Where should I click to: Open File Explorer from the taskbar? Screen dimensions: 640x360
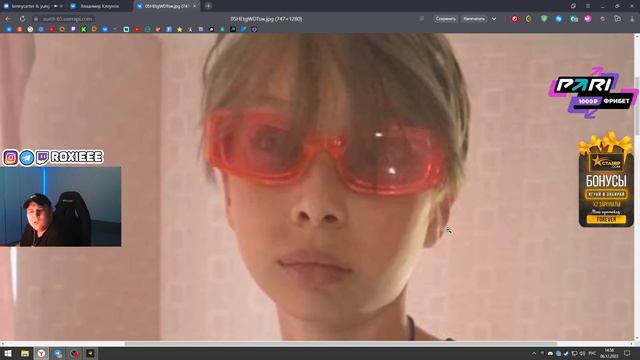coord(25,353)
